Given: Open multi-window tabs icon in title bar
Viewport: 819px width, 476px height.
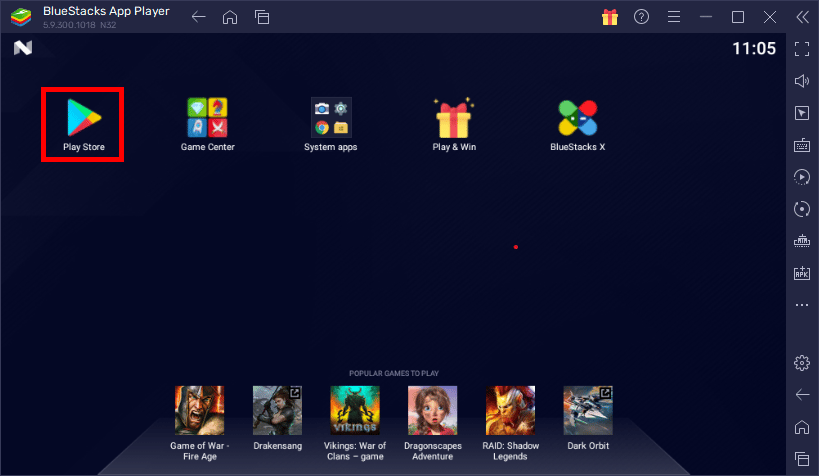Looking at the screenshot, I should (262, 17).
